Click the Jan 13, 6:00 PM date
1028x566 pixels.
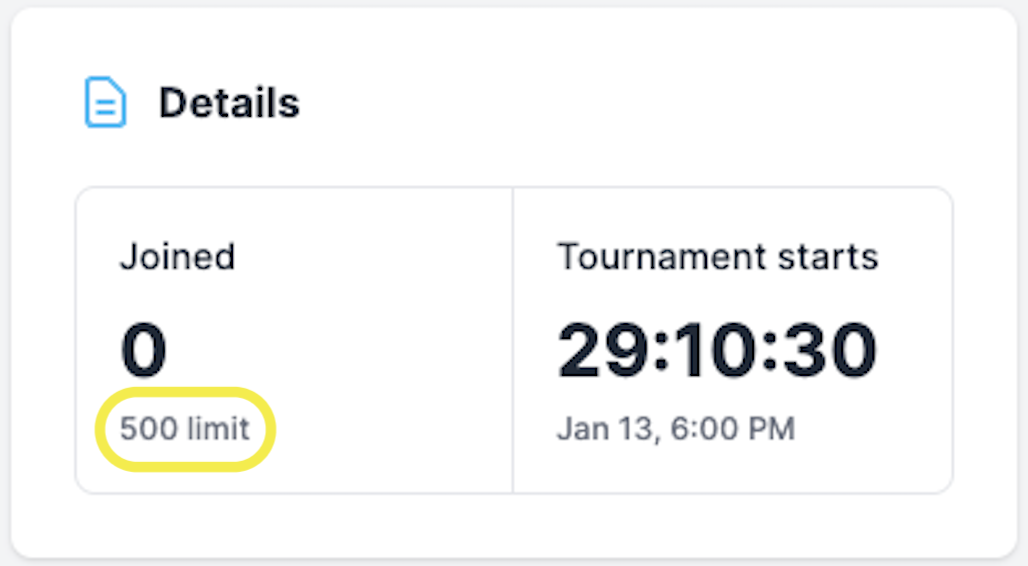coord(676,429)
